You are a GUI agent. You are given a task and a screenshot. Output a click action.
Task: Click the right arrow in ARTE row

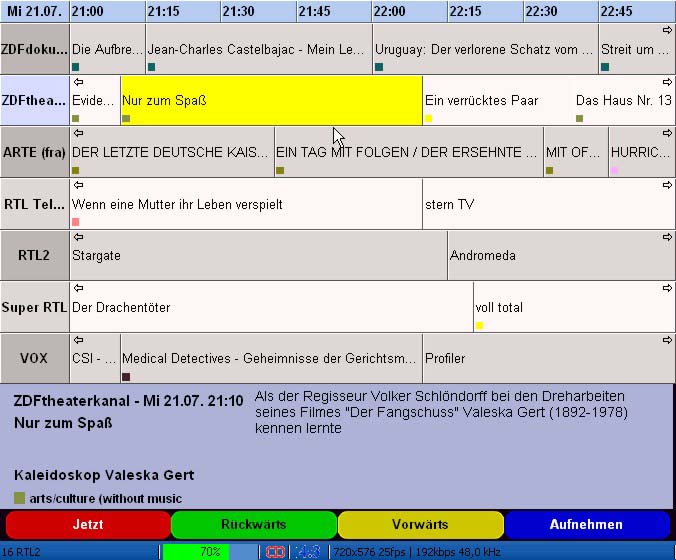[667, 133]
